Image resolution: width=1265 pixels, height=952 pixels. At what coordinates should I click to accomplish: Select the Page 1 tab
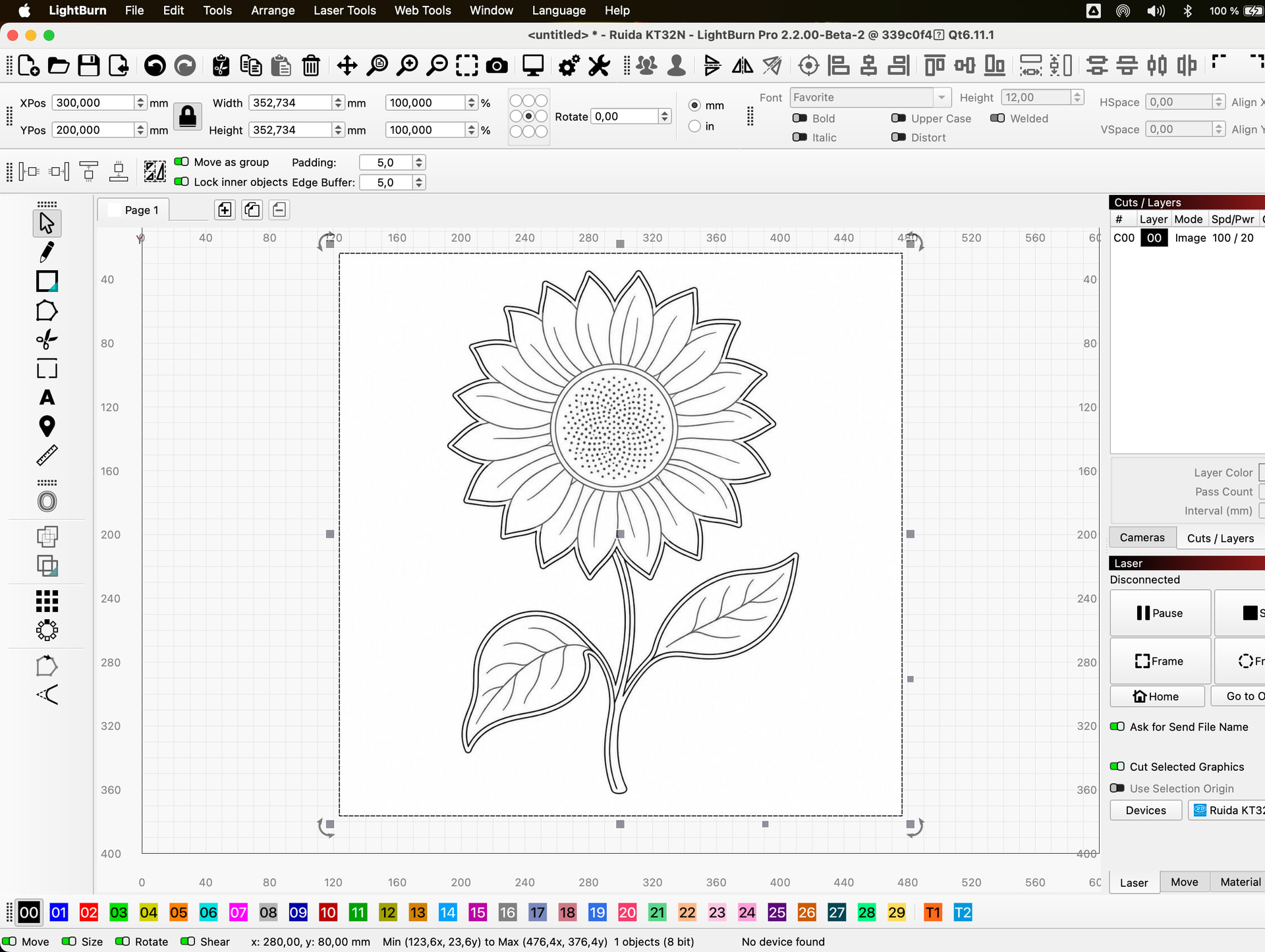(x=134, y=210)
